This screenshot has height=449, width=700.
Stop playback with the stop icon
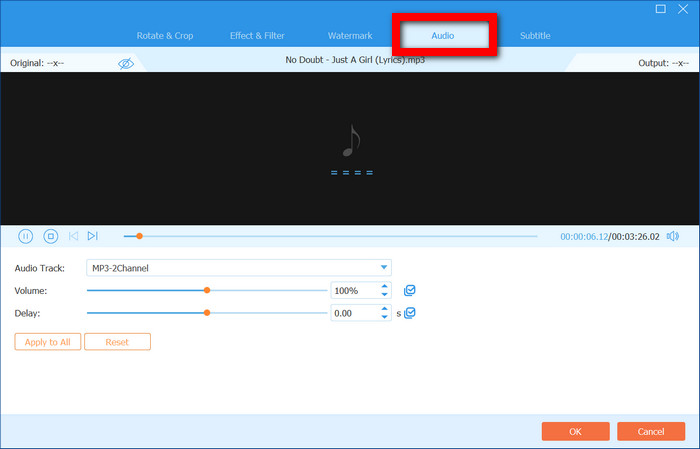[50, 236]
